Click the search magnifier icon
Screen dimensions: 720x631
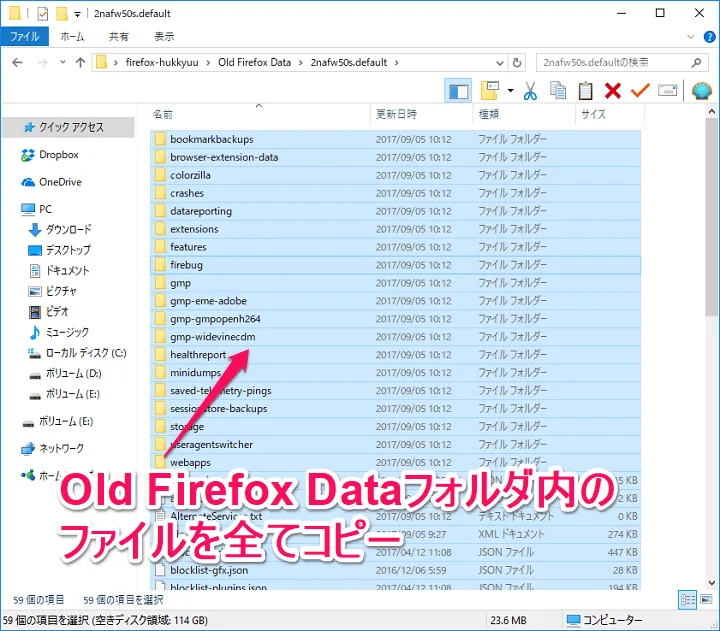pyautogui.click(x=696, y=62)
